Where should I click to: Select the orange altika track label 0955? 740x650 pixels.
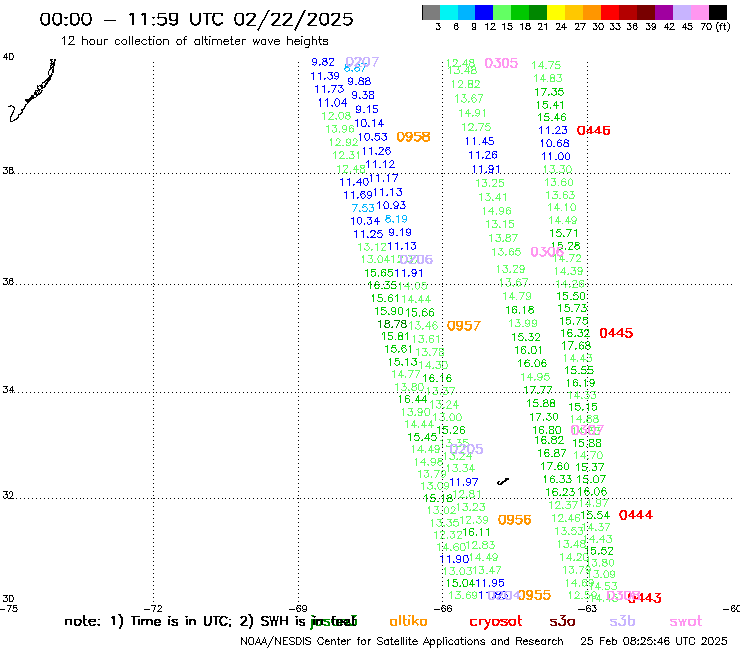[x=534, y=595]
